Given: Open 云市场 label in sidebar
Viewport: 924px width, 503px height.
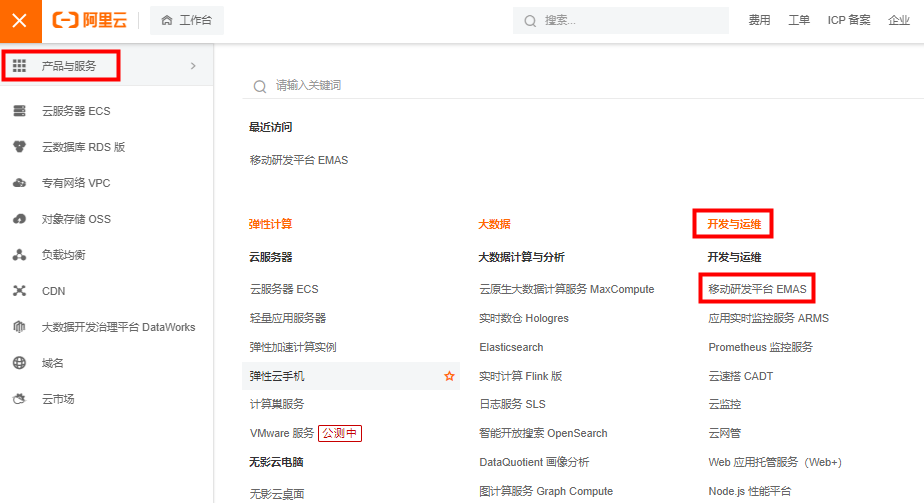Looking at the screenshot, I should [x=58, y=399].
